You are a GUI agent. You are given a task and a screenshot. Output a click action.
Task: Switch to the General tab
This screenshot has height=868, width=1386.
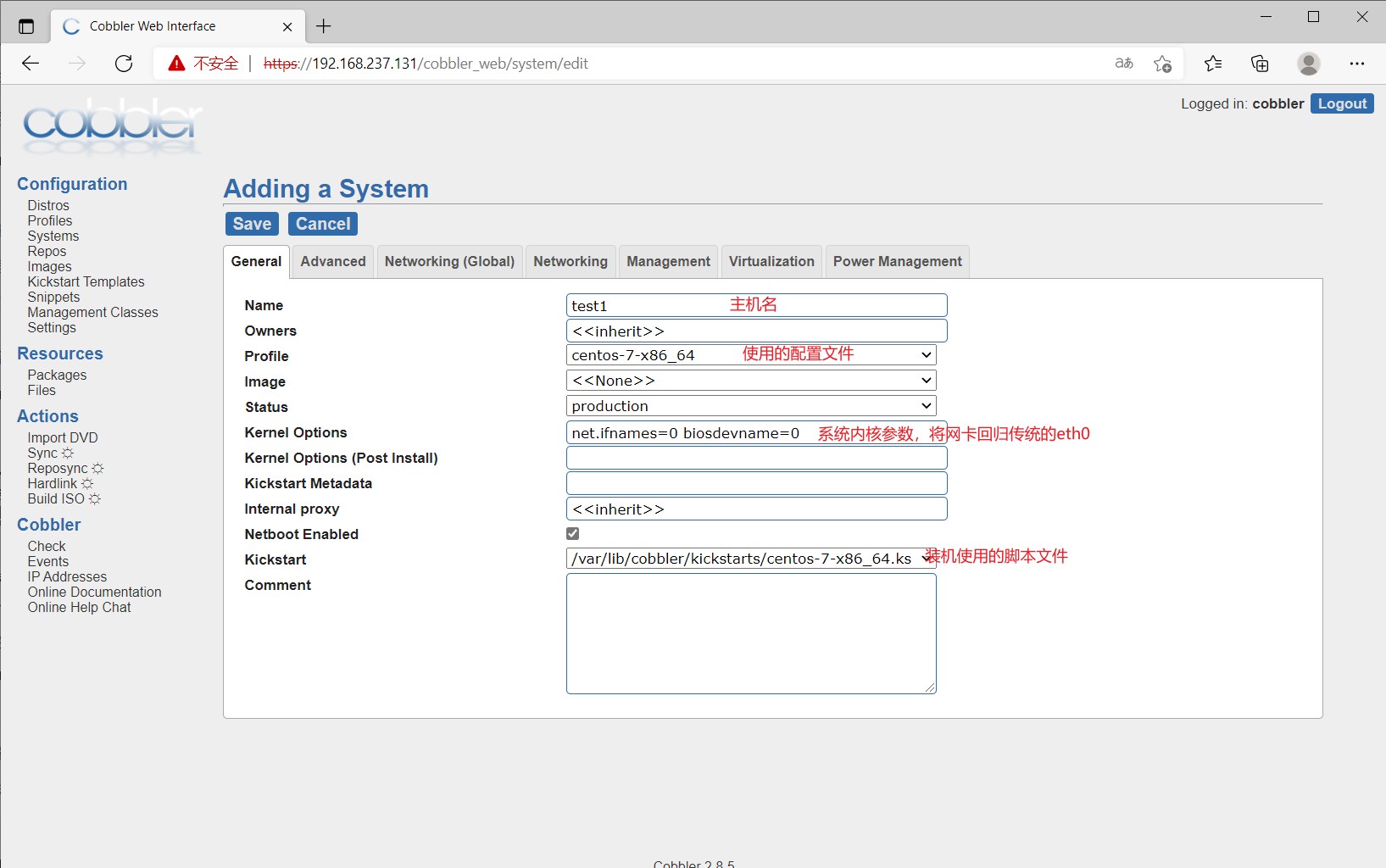coord(256,262)
